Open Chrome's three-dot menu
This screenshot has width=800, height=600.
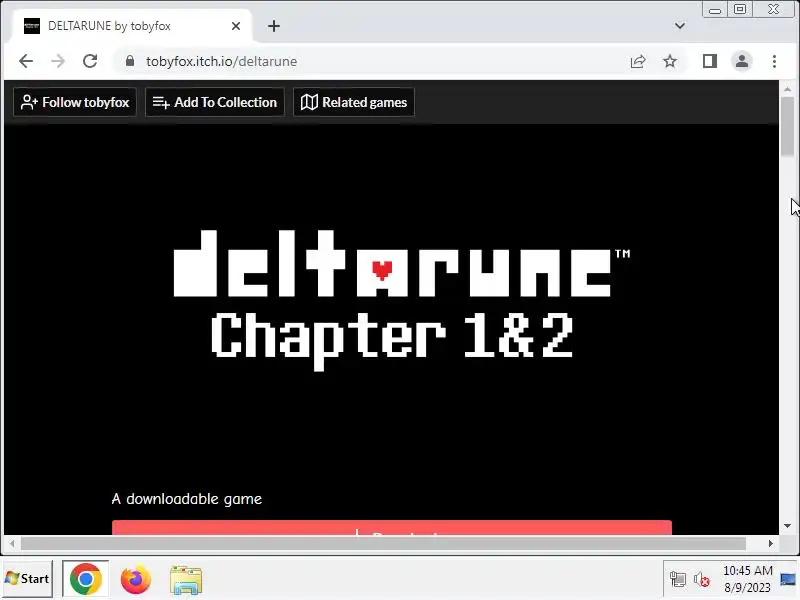click(x=774, y=61)
